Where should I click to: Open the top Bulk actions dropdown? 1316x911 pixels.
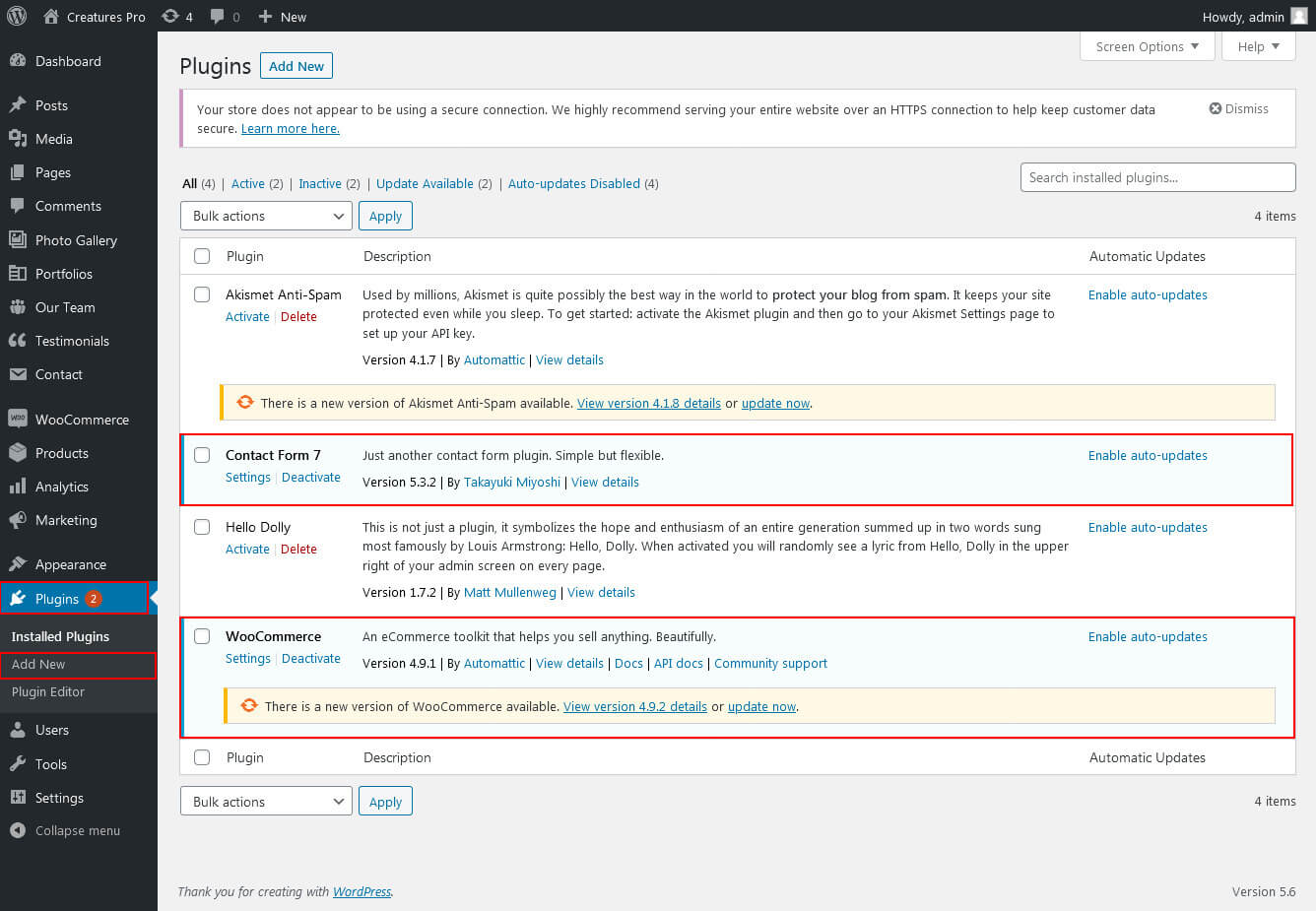click(x=266, y=216)
